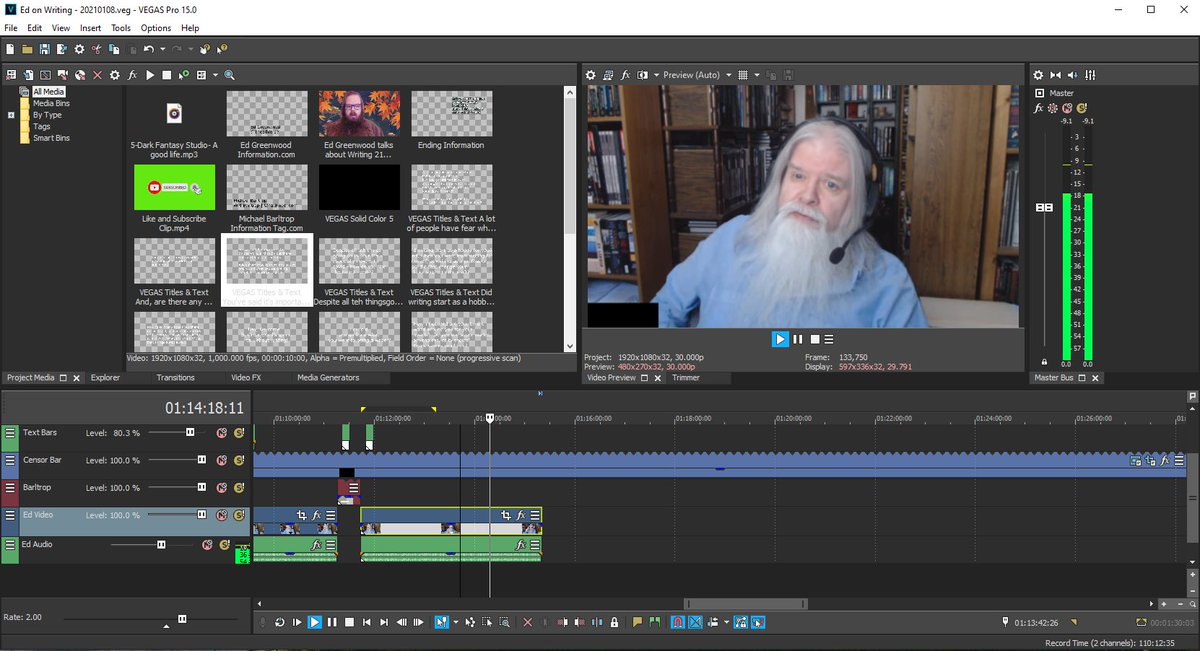
Task: Open the Ed Video track hamburger menu
Action: tap(10, 517)
